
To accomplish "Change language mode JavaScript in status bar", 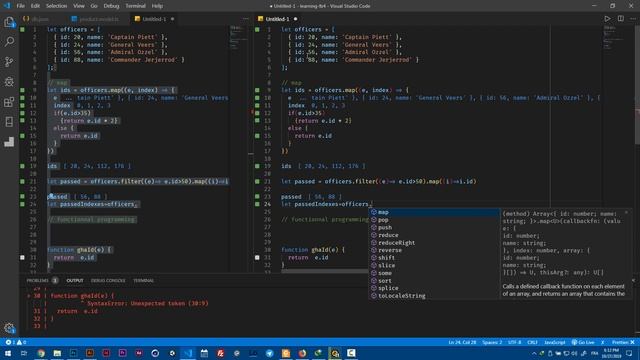I will point(554,342).
